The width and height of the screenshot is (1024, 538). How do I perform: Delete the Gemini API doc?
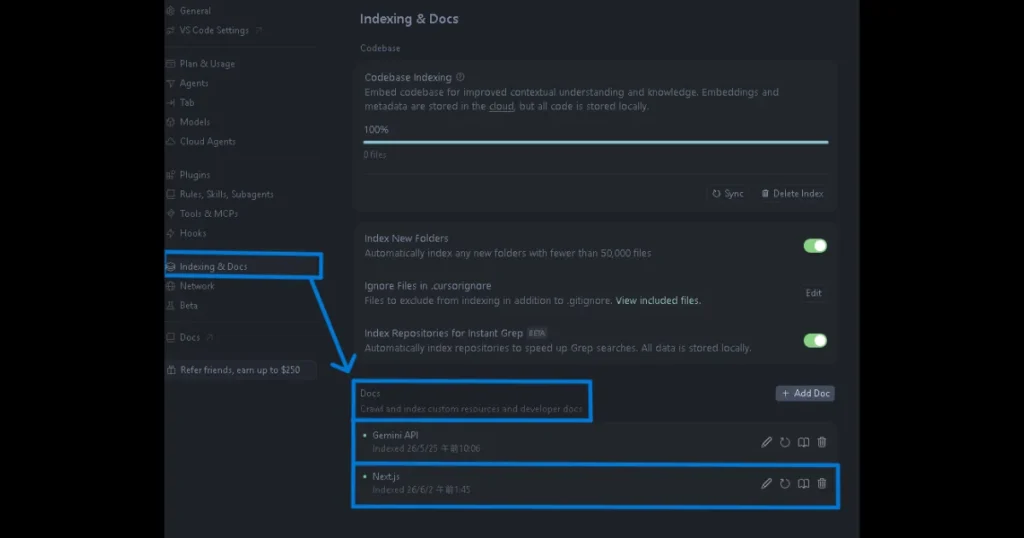tap(822, 442)
